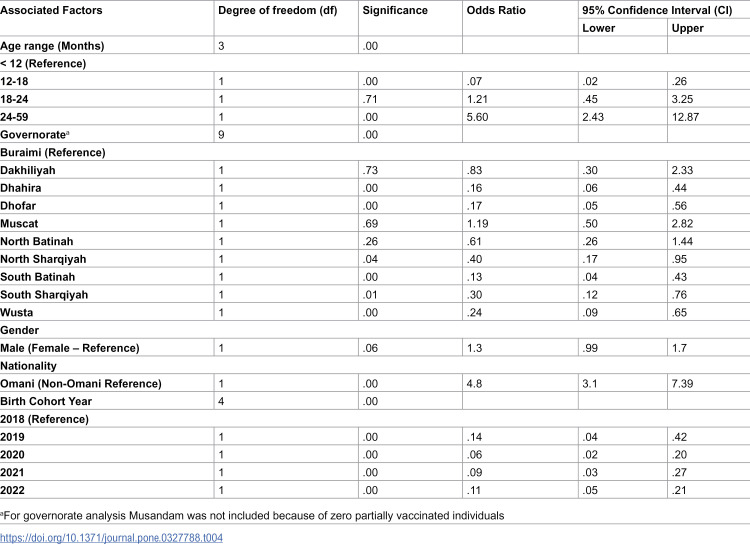Click the North Sharqiyah row label
The height and width of the screenshot is (545, 750).
pyautogui.click(x=43, y=259)
